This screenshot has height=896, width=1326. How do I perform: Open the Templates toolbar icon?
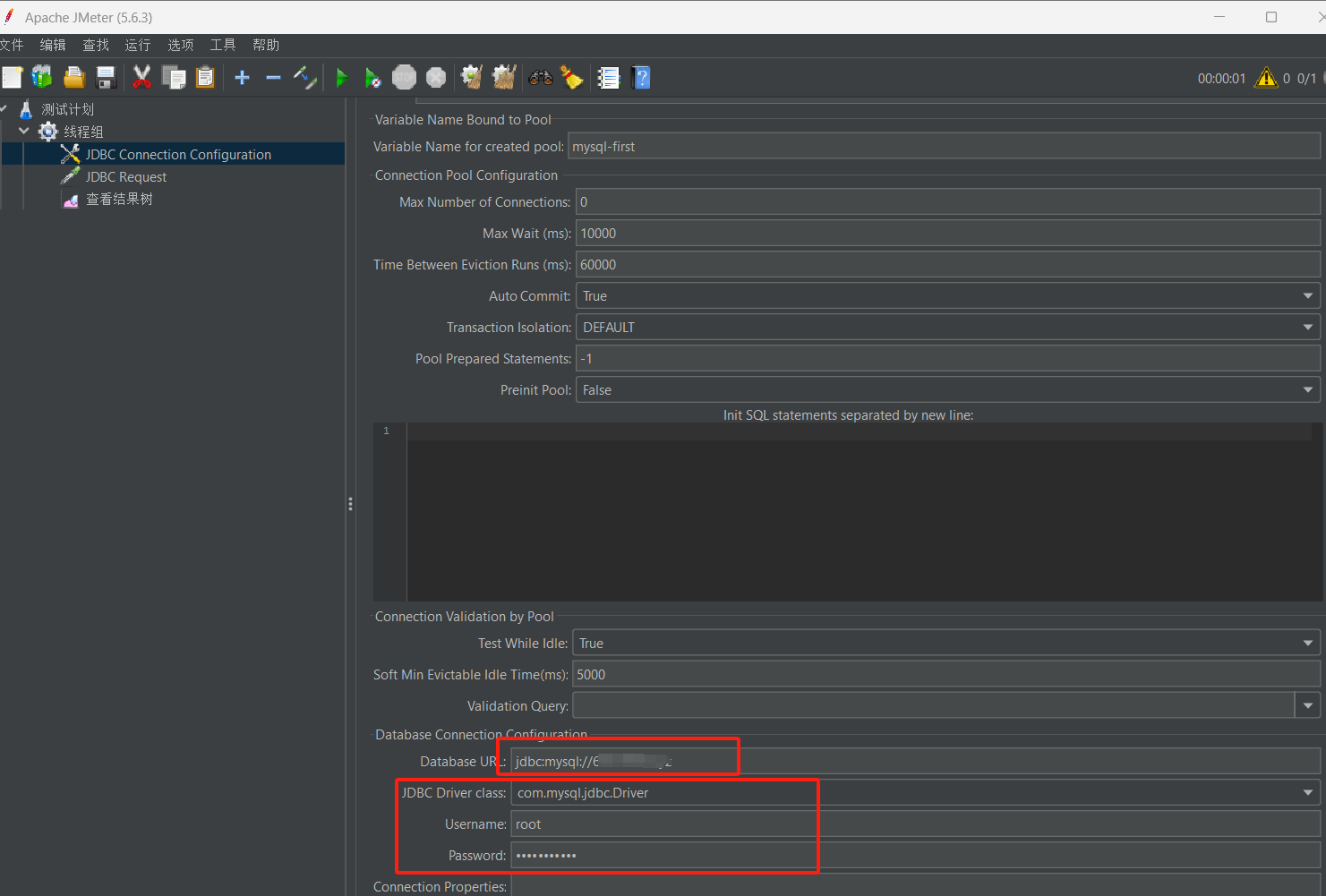(42, 78)
